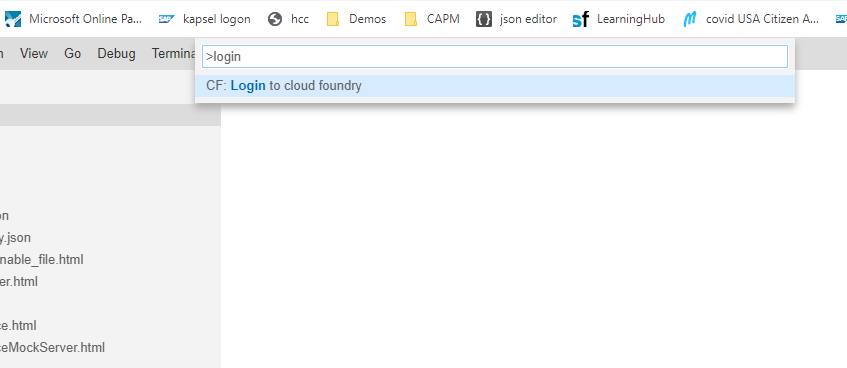Open the LearningHub sf icon

[x=581, y=20]
